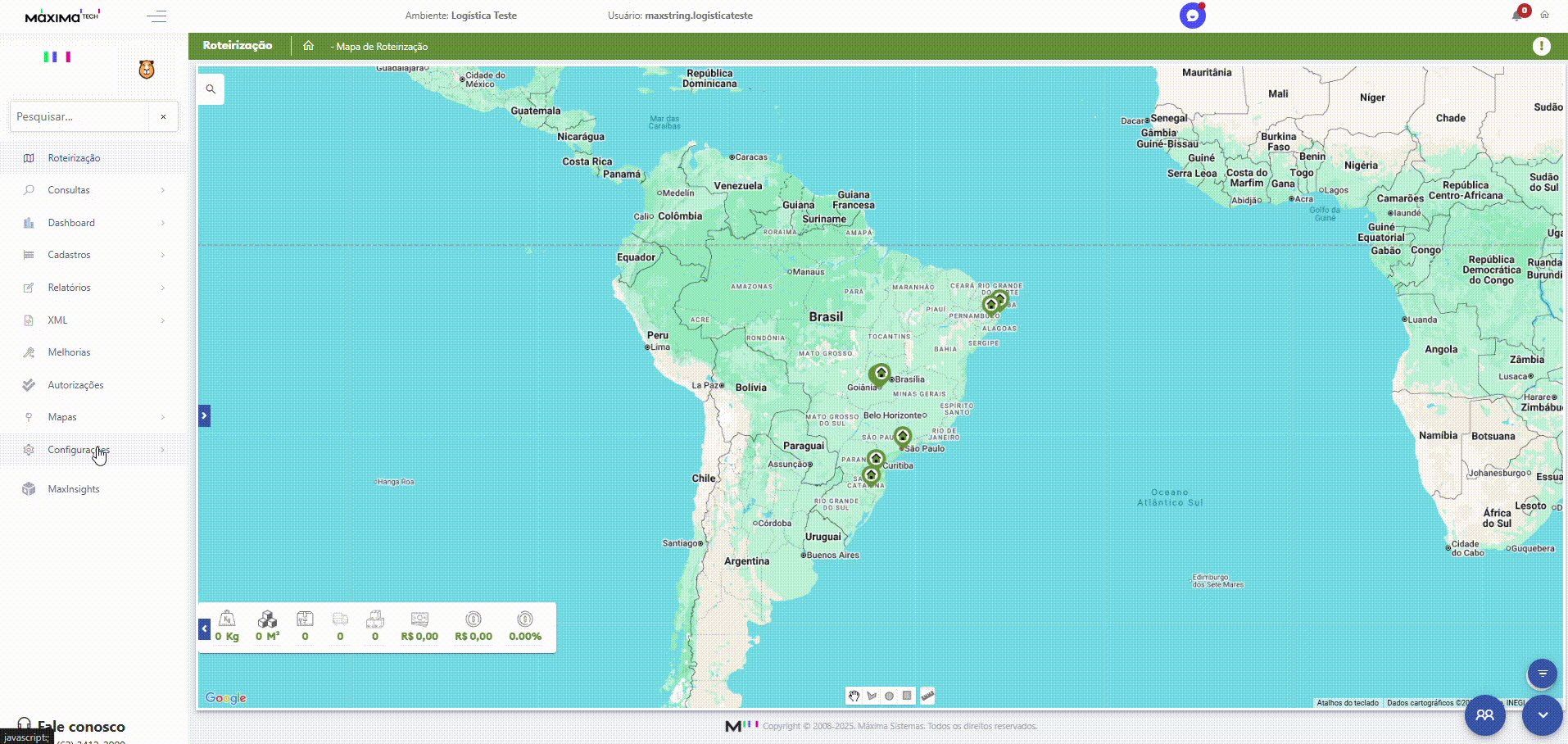Toggle the hamburger sidebar menu
The image size is (1568, 744).
point(156,16)
